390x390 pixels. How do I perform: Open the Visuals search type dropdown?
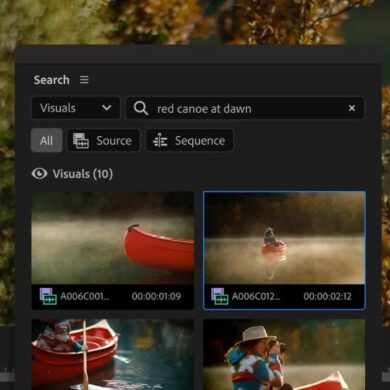coord(76,108)
